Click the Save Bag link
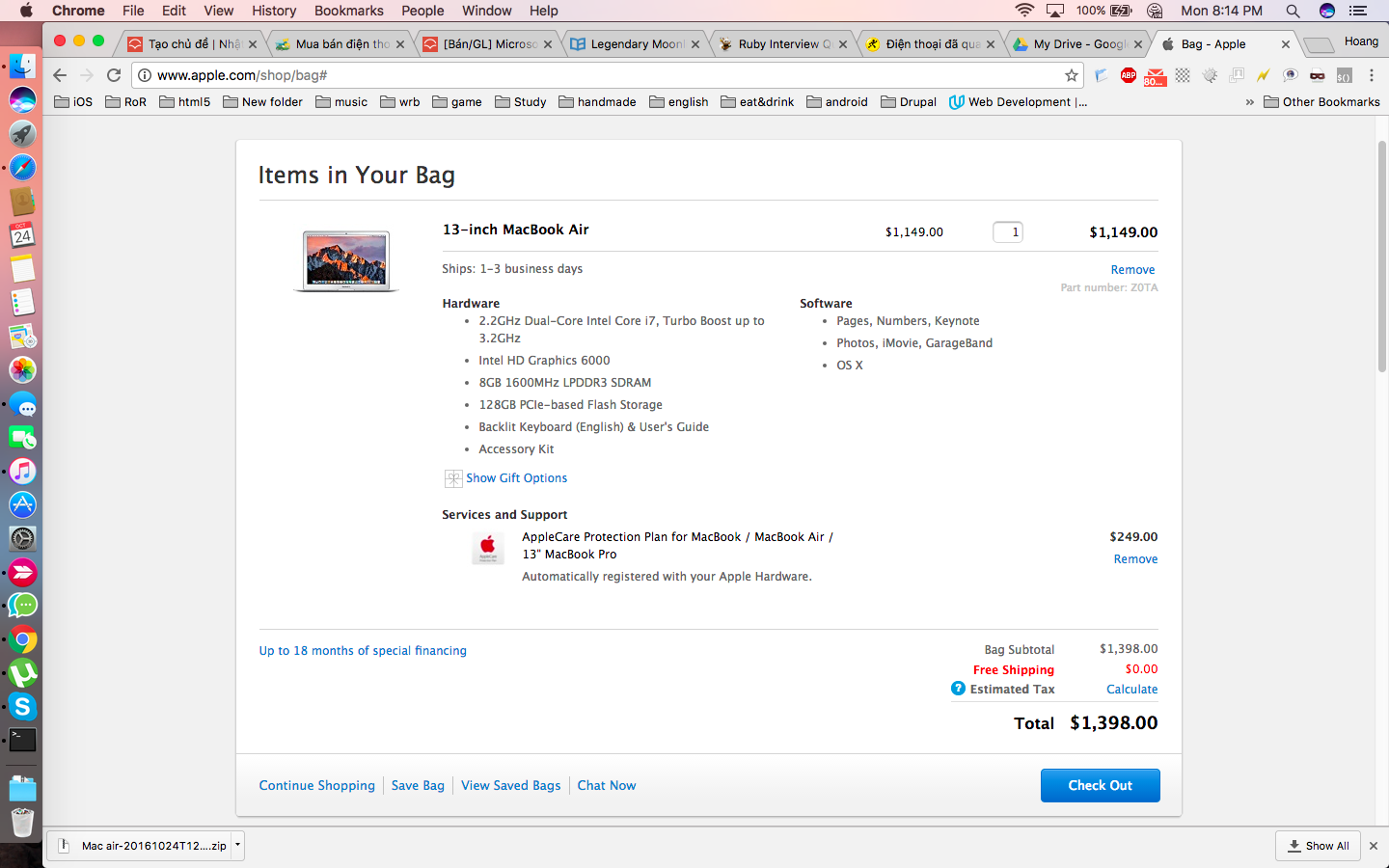Screen dimensions: 1389x868 tap(418, 786)
